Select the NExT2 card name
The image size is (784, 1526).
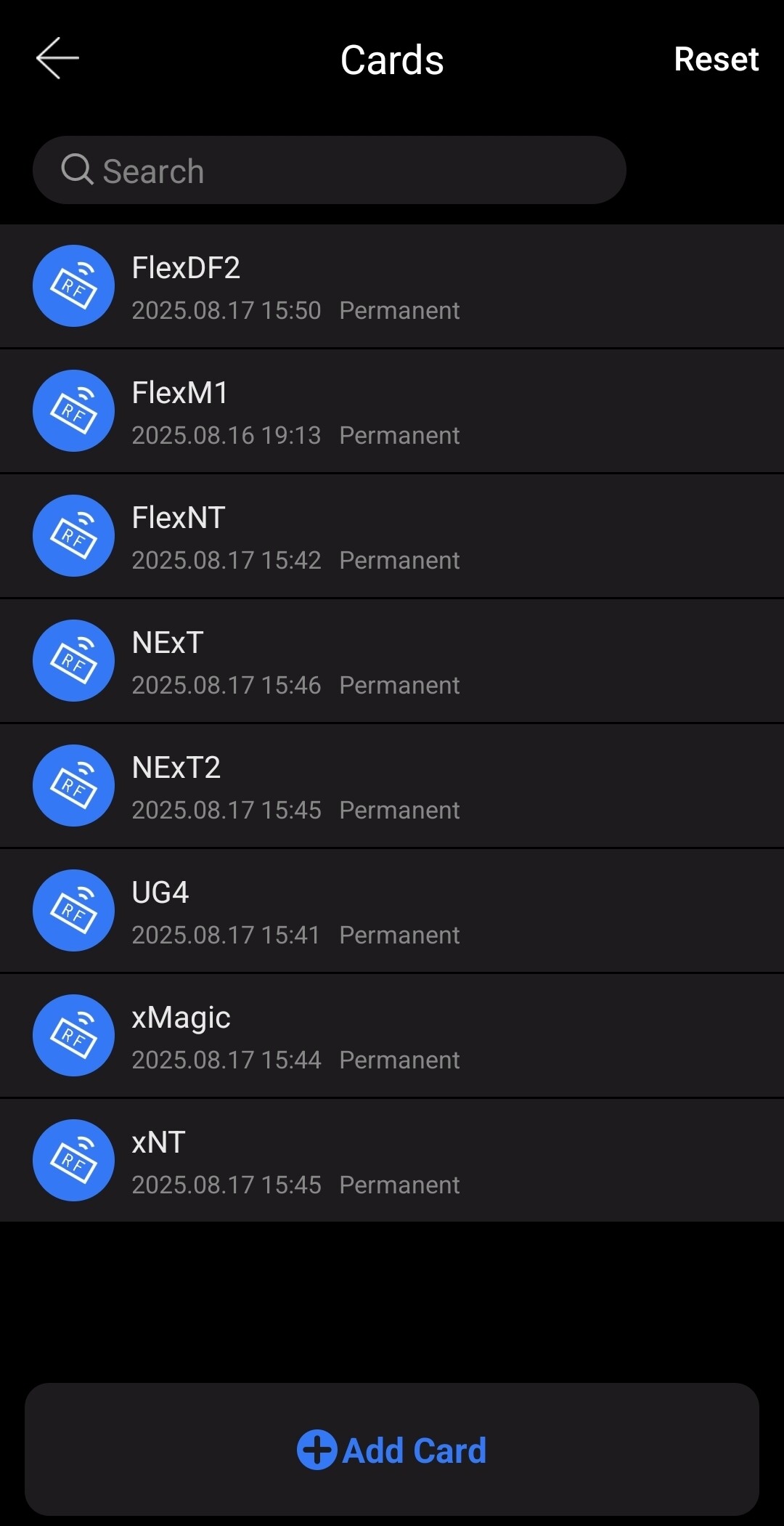(x=176, y=768)
